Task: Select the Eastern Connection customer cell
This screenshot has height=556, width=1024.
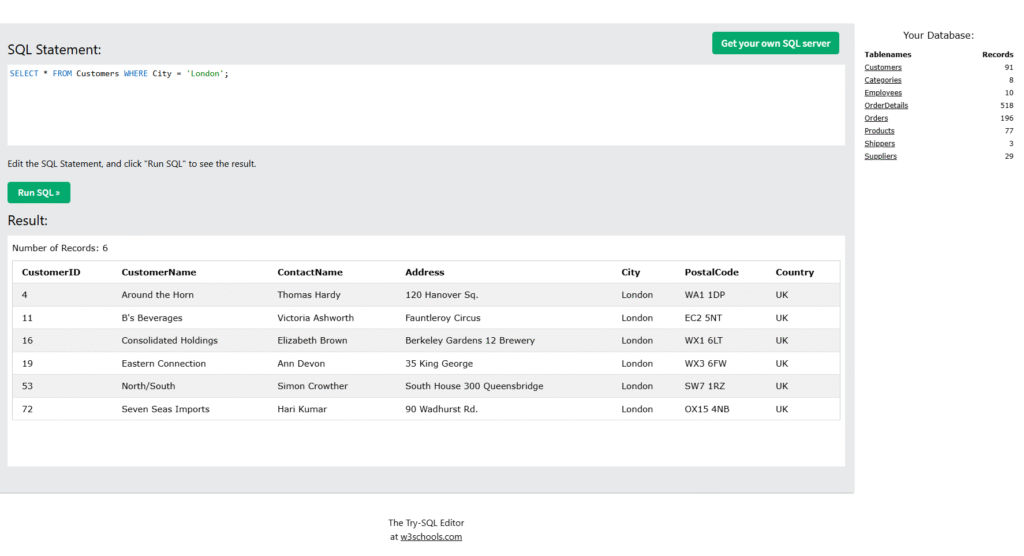Action: [x=163, y=364]
